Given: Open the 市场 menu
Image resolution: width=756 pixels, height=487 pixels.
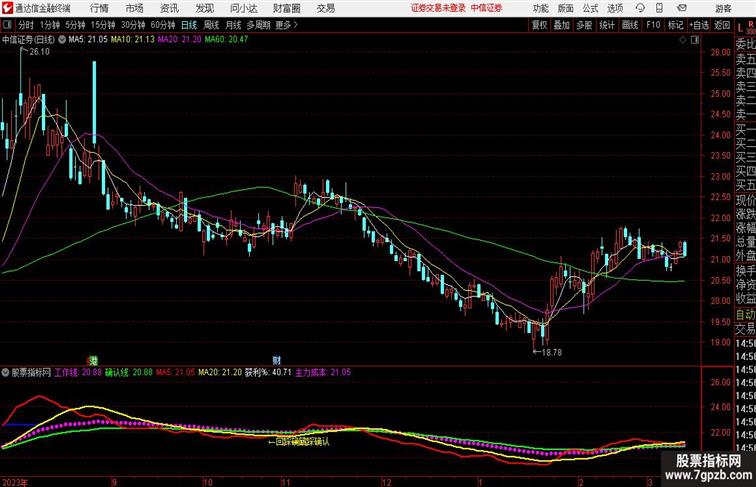Looking at the screenshot, I should 135,8.
